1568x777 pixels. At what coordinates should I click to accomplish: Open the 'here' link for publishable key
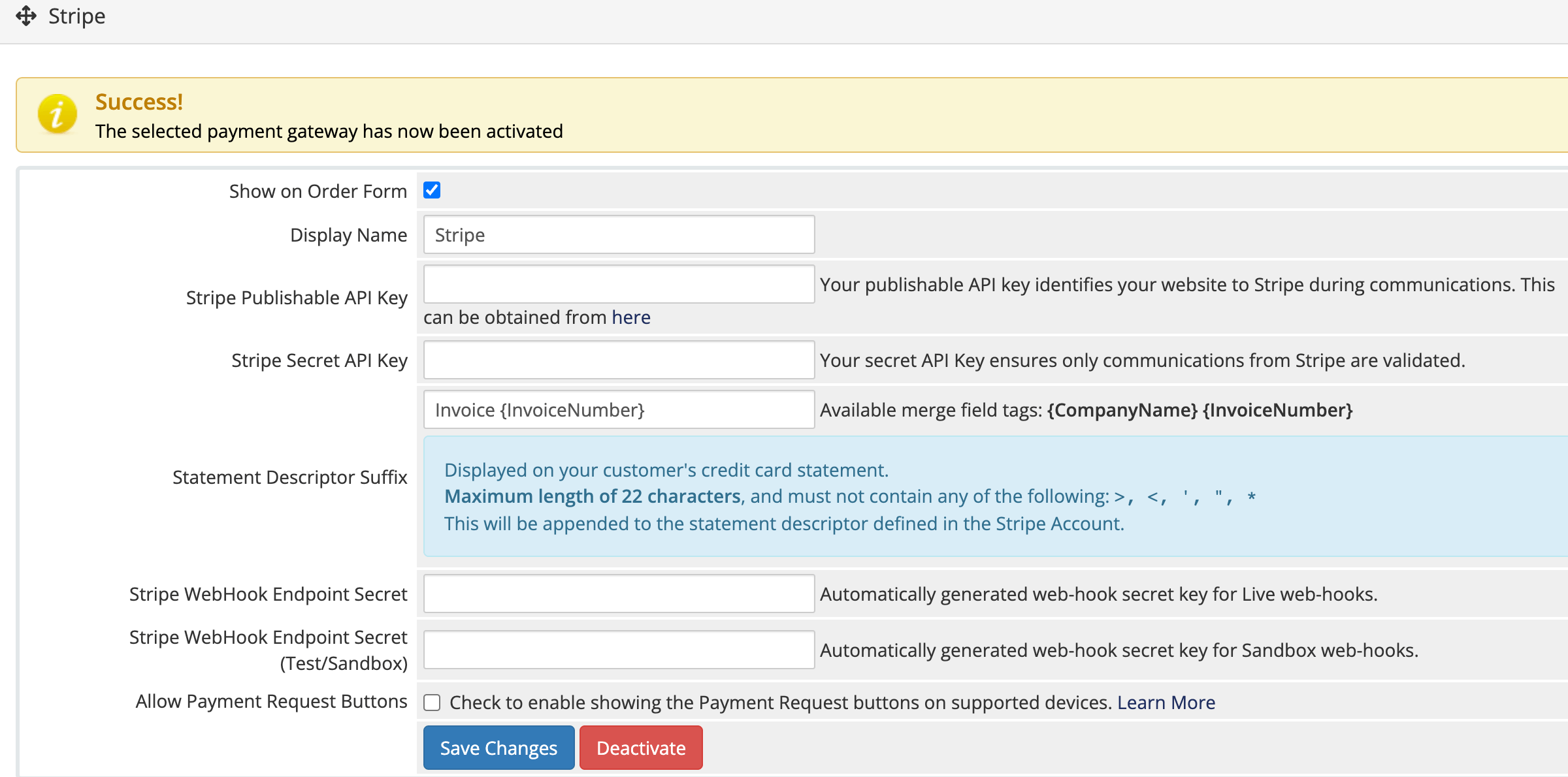point(631,317)
